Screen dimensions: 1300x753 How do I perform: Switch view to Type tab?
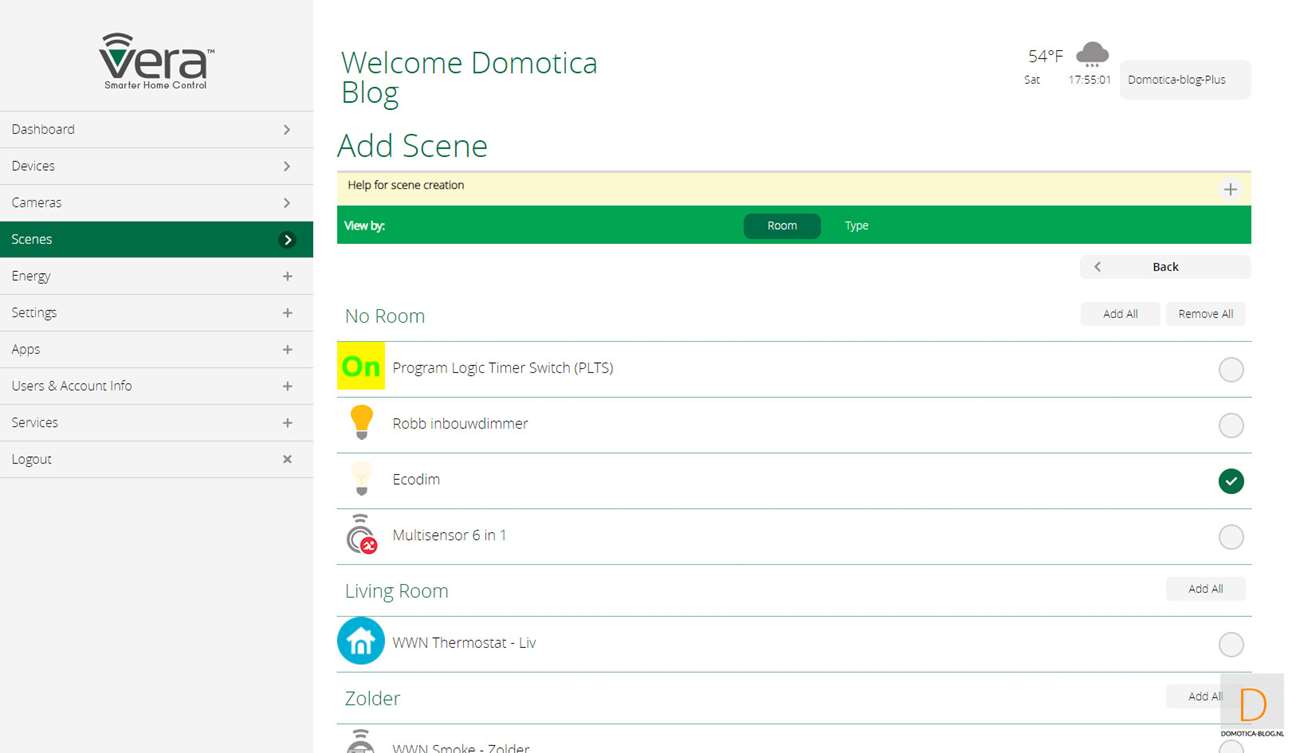click(856, 226)
